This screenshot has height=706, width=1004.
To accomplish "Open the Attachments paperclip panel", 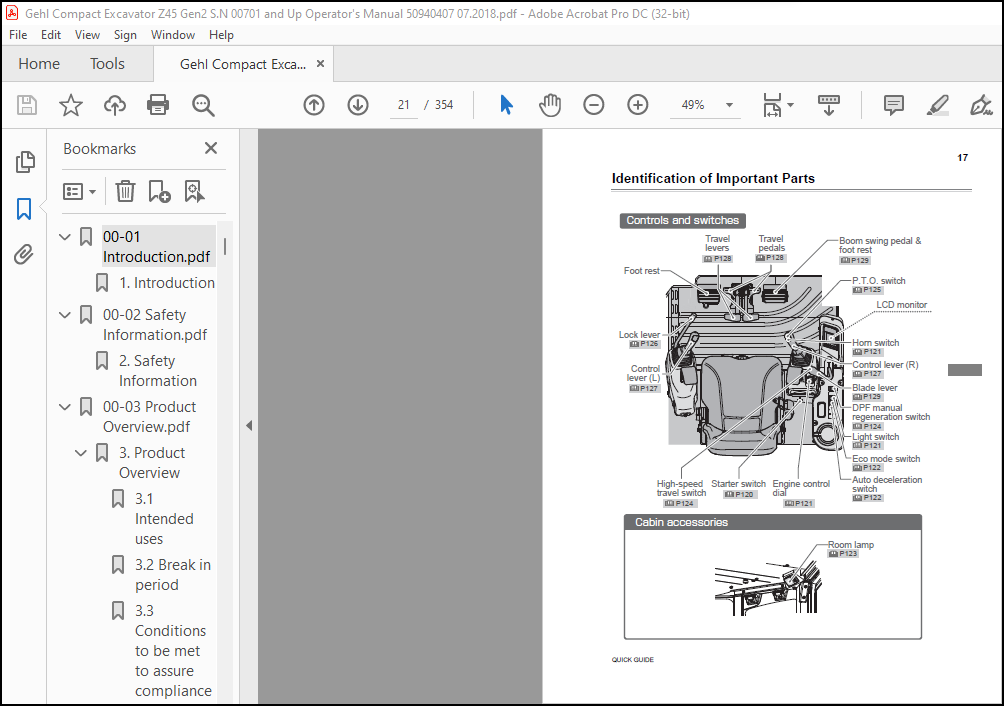I will point(24,255).
